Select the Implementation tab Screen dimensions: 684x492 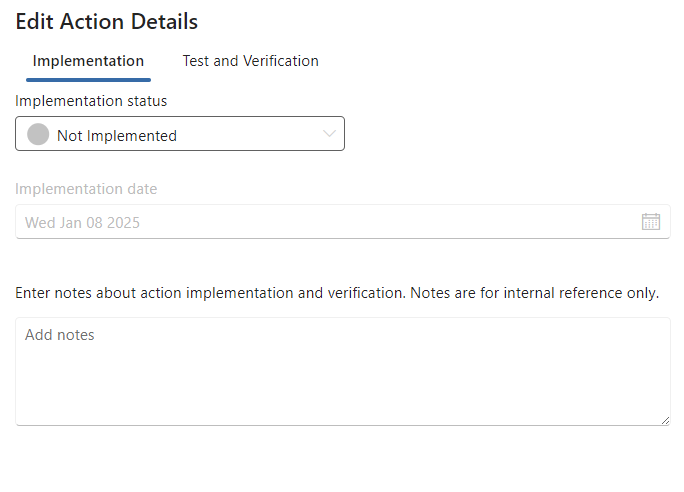tap(88, 61)
